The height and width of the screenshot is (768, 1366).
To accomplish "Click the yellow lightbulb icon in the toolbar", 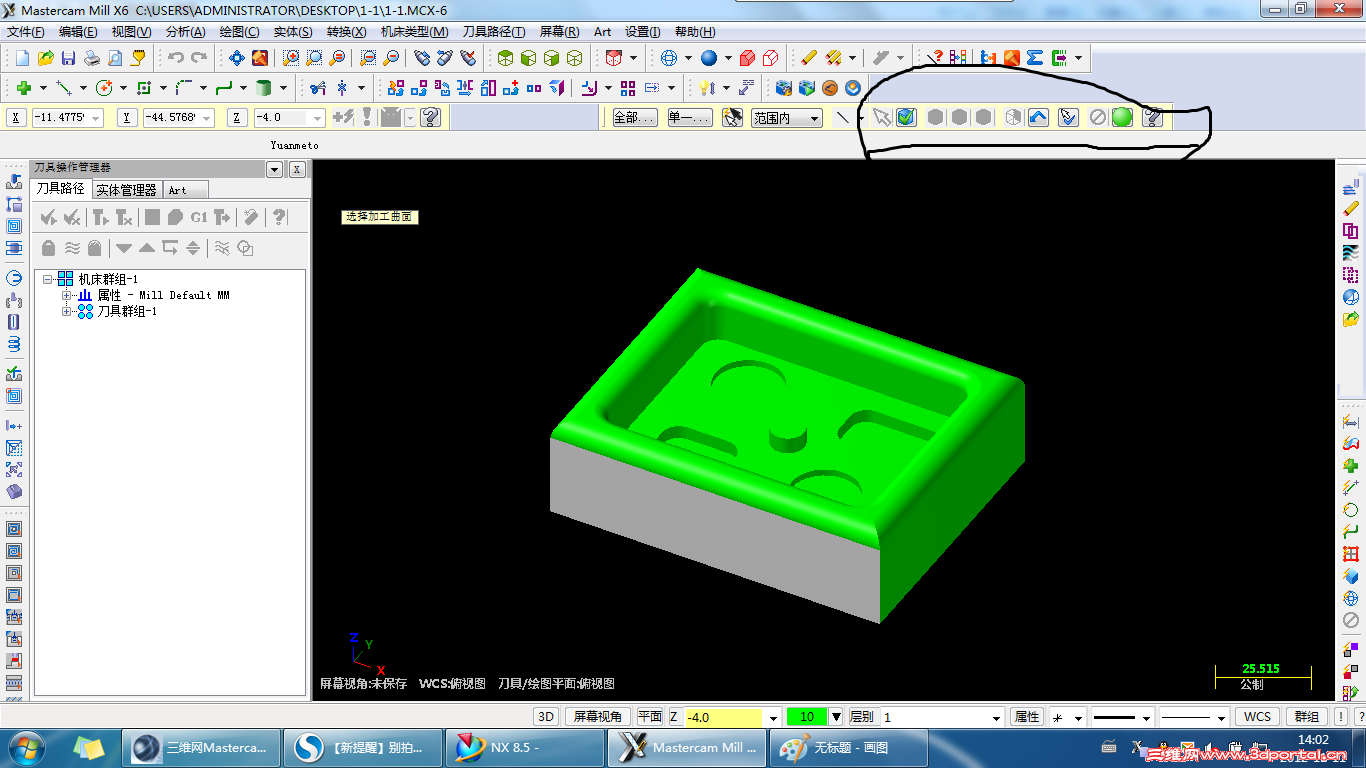I will (707, 88).
